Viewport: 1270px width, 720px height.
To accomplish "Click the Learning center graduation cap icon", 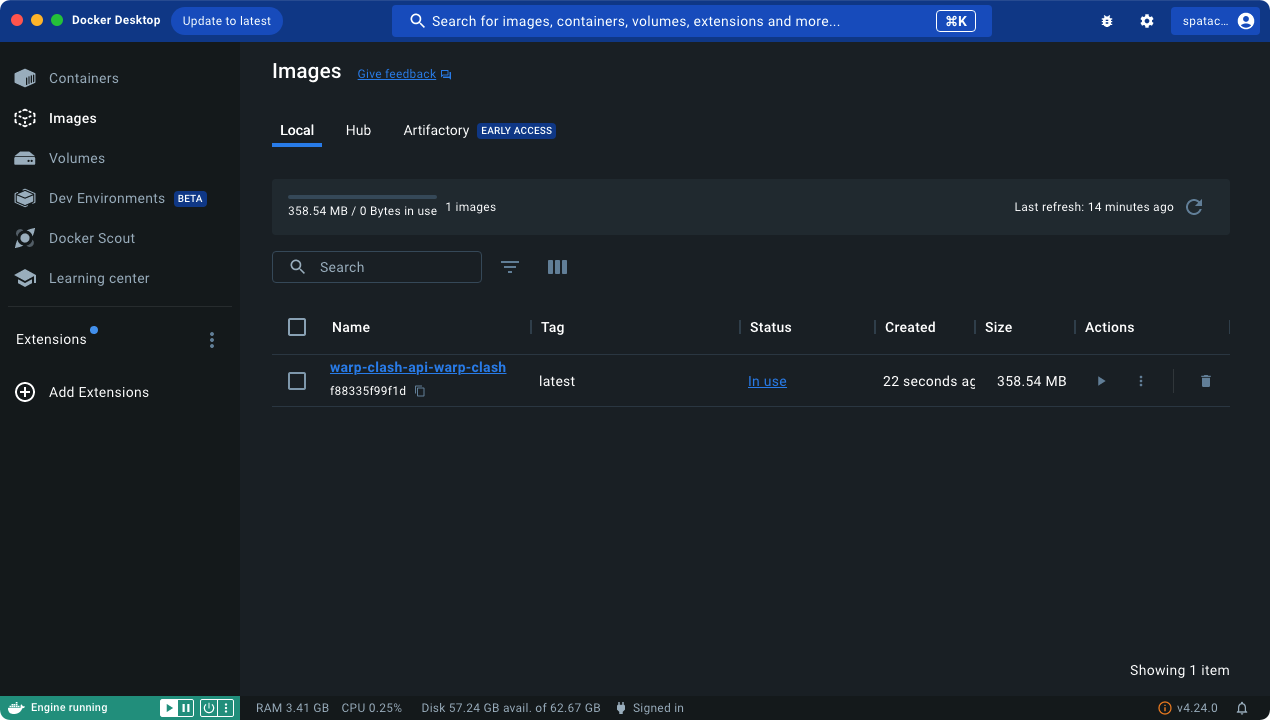I will pos(25,278).
